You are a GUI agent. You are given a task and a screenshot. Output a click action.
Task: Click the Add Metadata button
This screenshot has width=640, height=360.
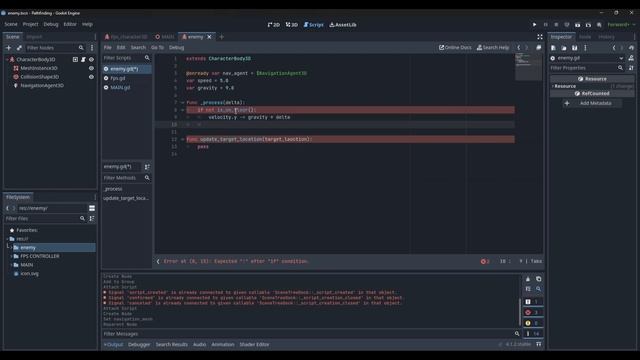tap(592, 103)
